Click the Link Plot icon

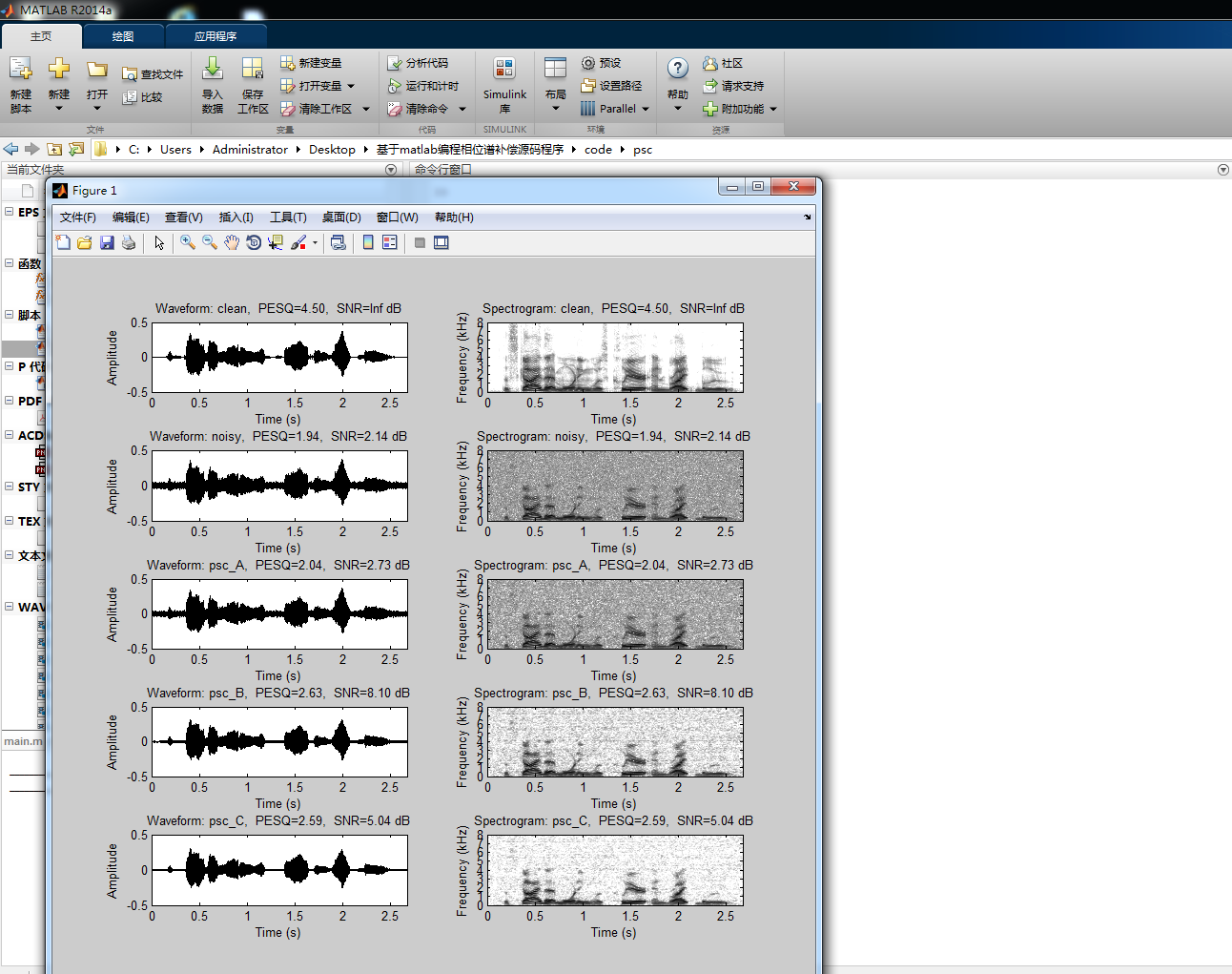point(338,242)
